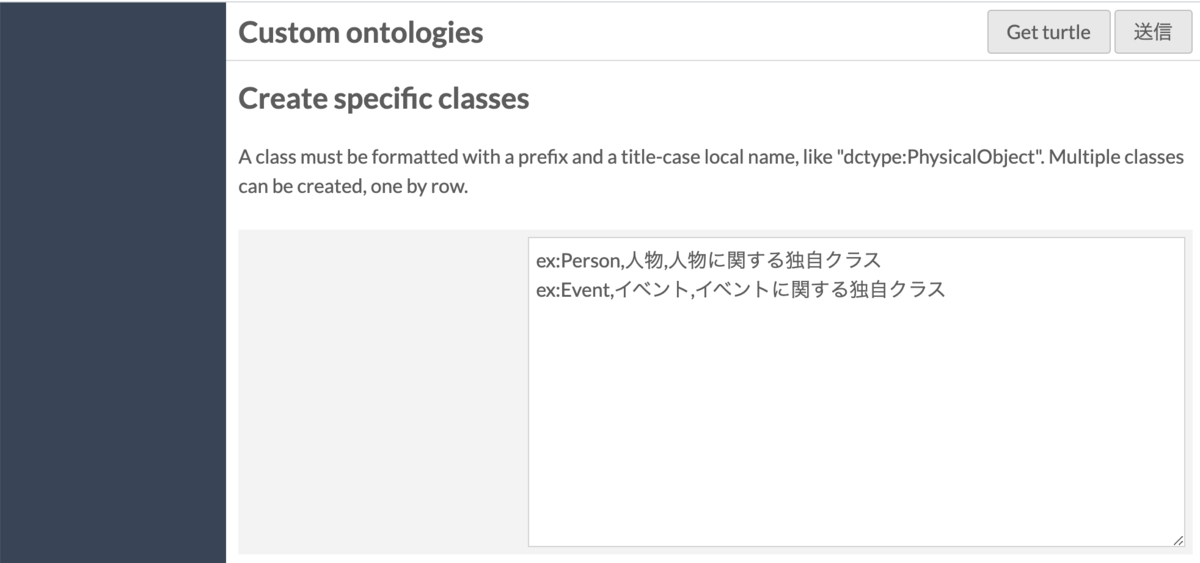Viewport: 1200px width, 563px height.
Task: Click the dark navy sidebar panel
Action: (113, 281)
